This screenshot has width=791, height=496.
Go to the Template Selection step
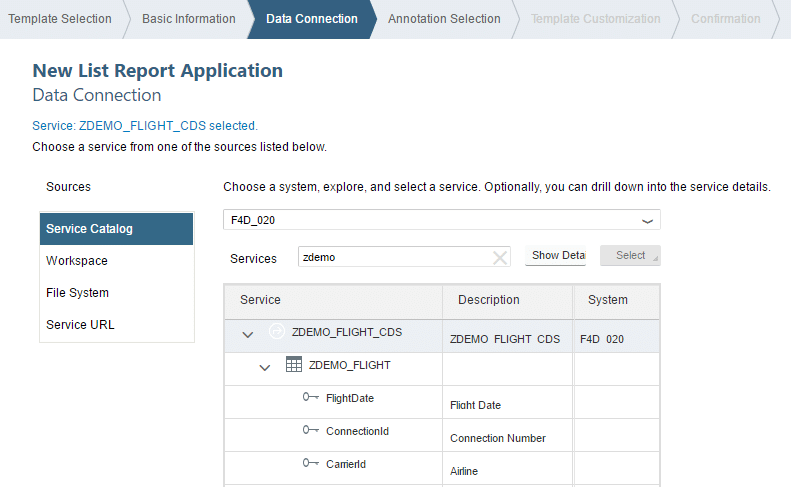[60, 19]
